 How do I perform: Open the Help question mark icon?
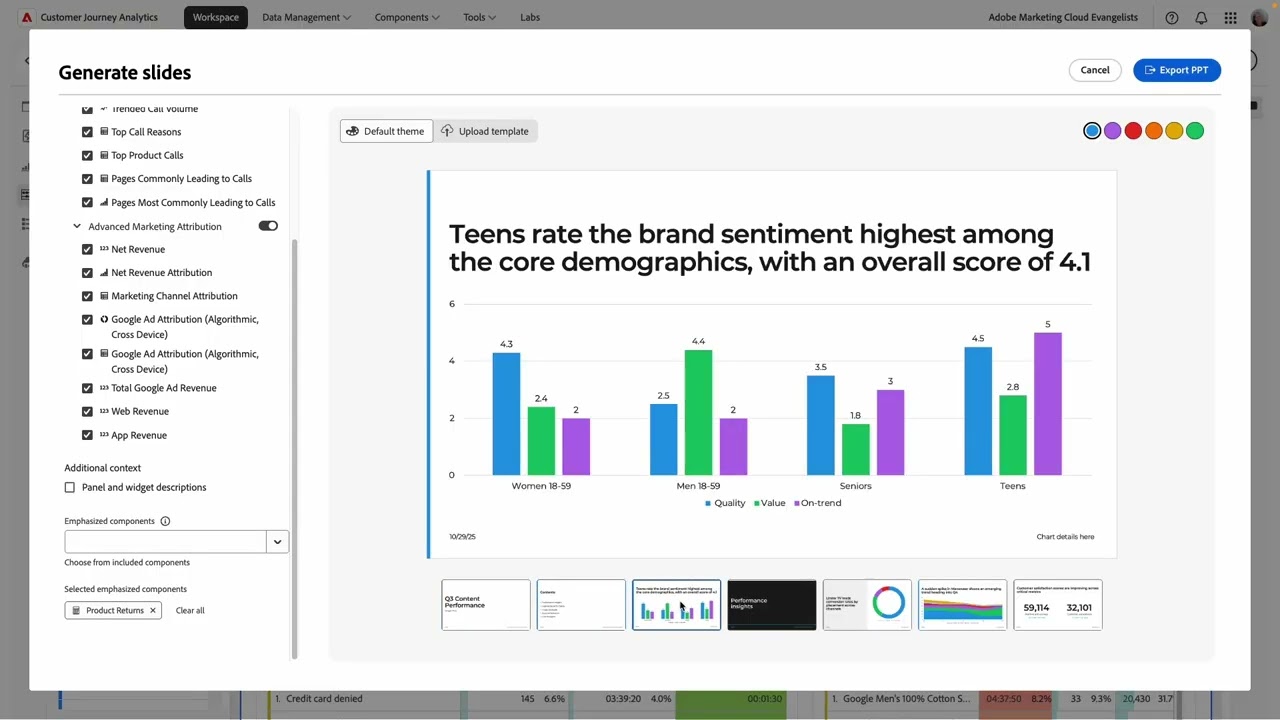tap(1172, 17)
